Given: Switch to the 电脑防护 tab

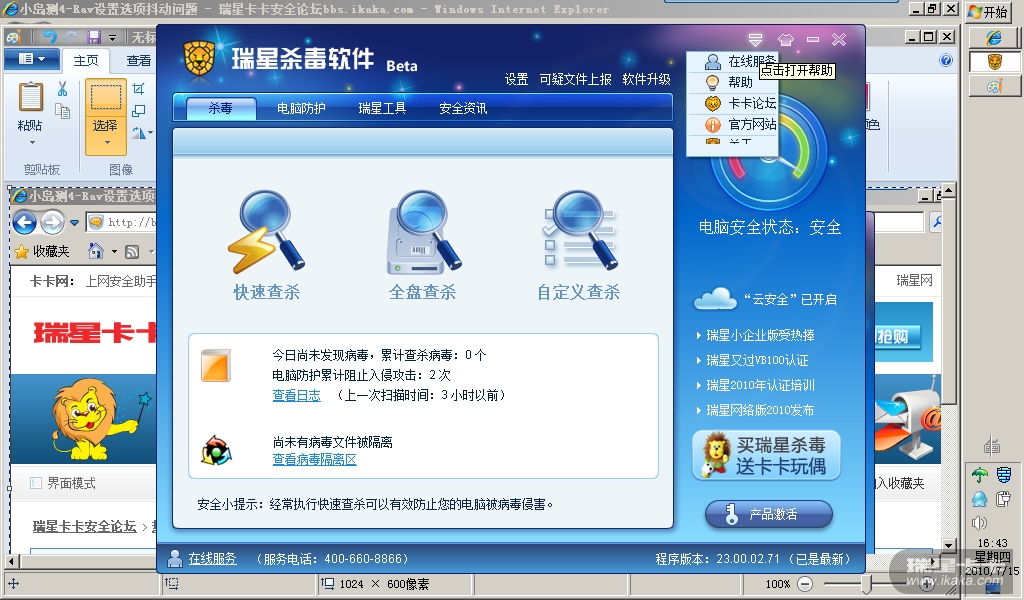Looking at the screenshot, I should (x=301, y=108).
